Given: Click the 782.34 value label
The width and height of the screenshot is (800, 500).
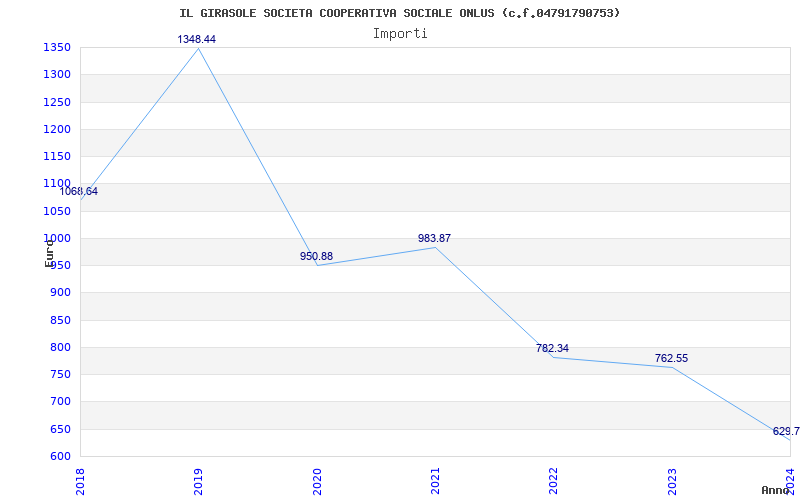Looking at the screenshot, I should [552, 348].
